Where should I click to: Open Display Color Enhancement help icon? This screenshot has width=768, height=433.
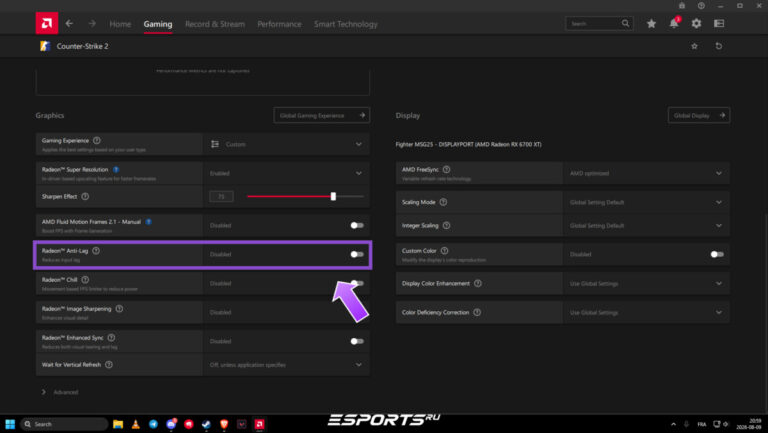[478, 283]
